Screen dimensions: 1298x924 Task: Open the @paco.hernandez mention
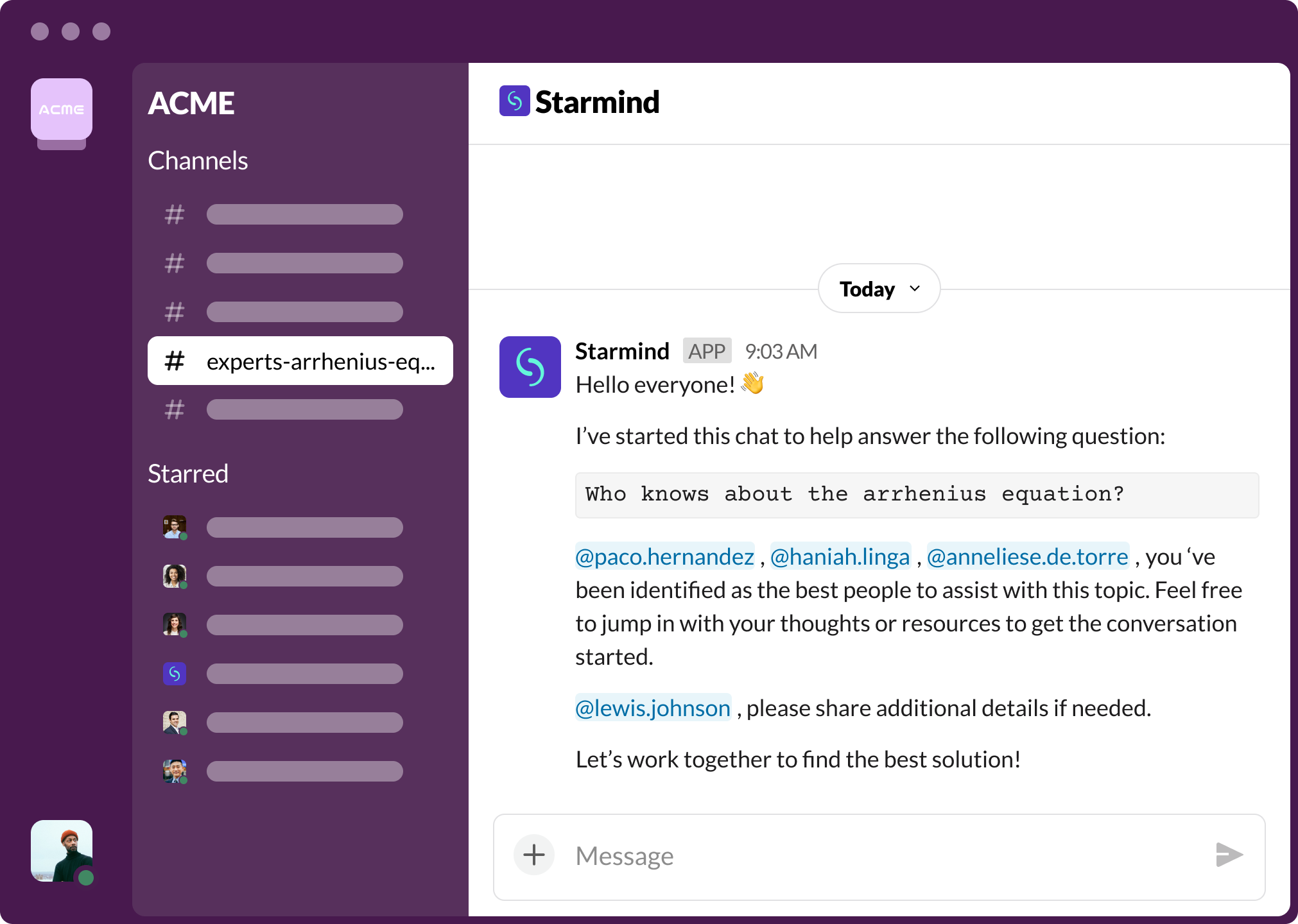tap(664, 556)
